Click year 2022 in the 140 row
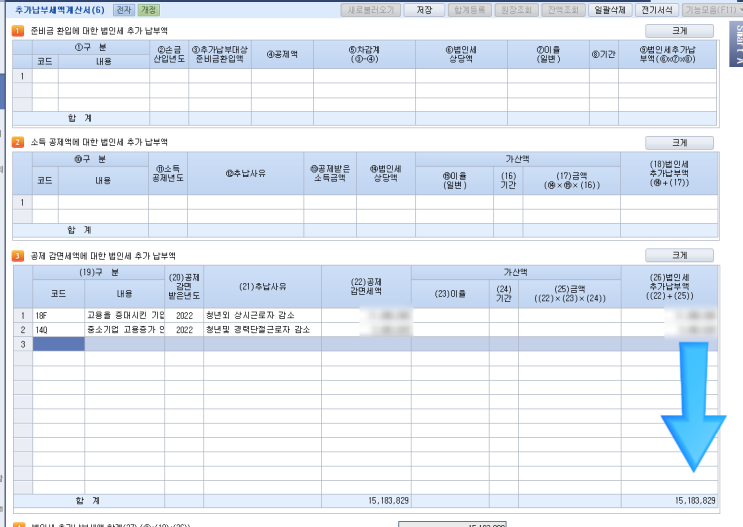Image resolution: width=743 pixels, height=527 pixels. tap(184, 330)
